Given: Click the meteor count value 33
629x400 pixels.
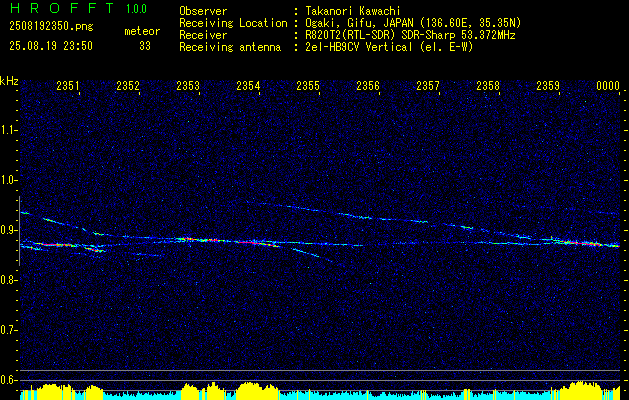Looking at the screenshot, I should [145, 46].
